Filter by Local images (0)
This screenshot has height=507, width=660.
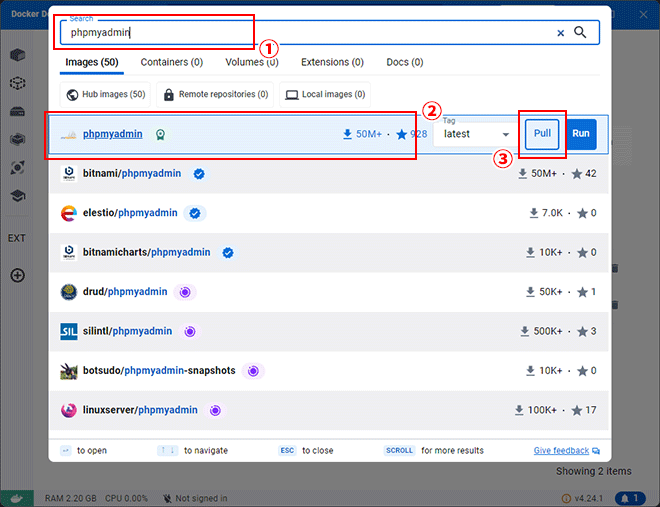tap(325, 94)
